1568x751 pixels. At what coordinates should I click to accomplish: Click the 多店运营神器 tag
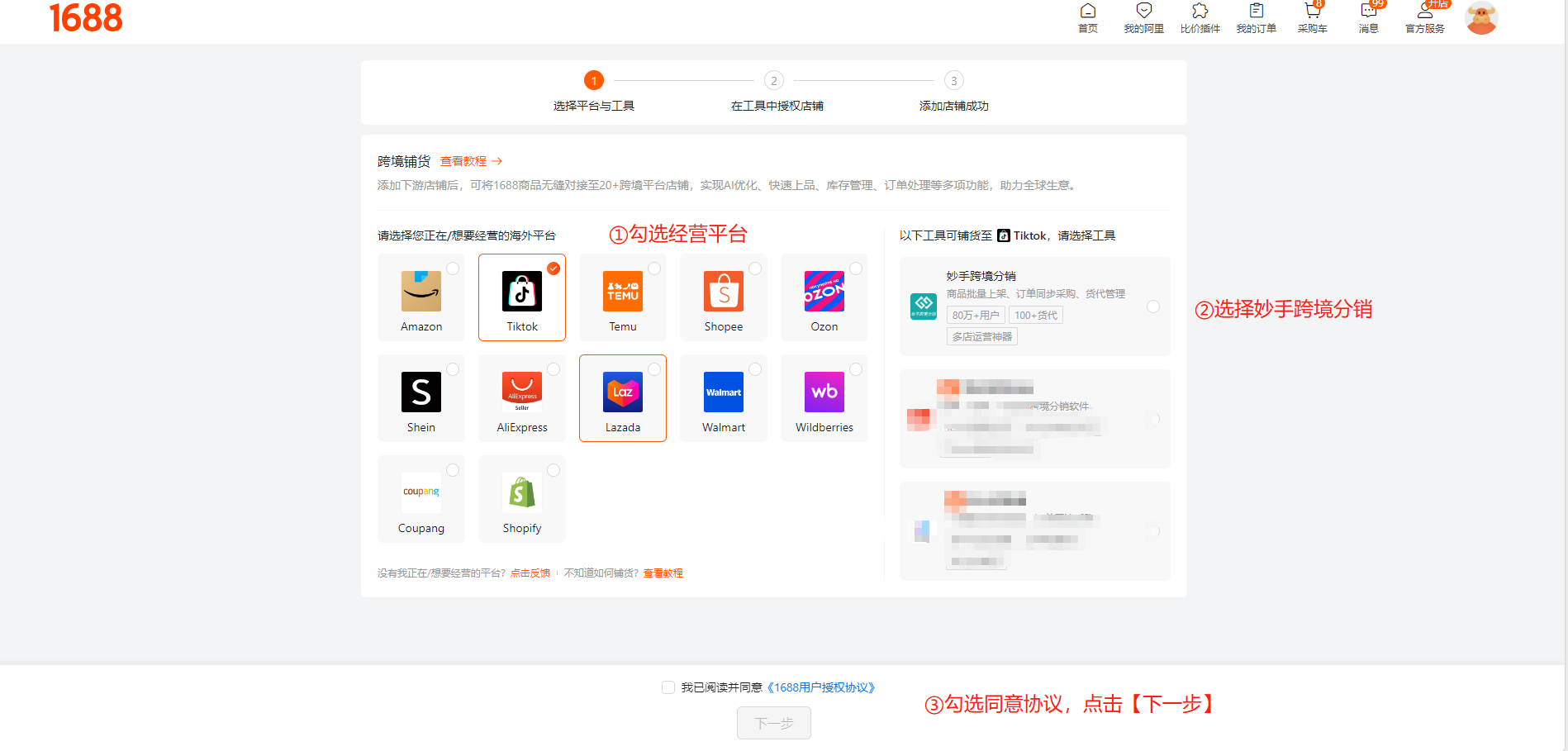[x=982, y=336]
